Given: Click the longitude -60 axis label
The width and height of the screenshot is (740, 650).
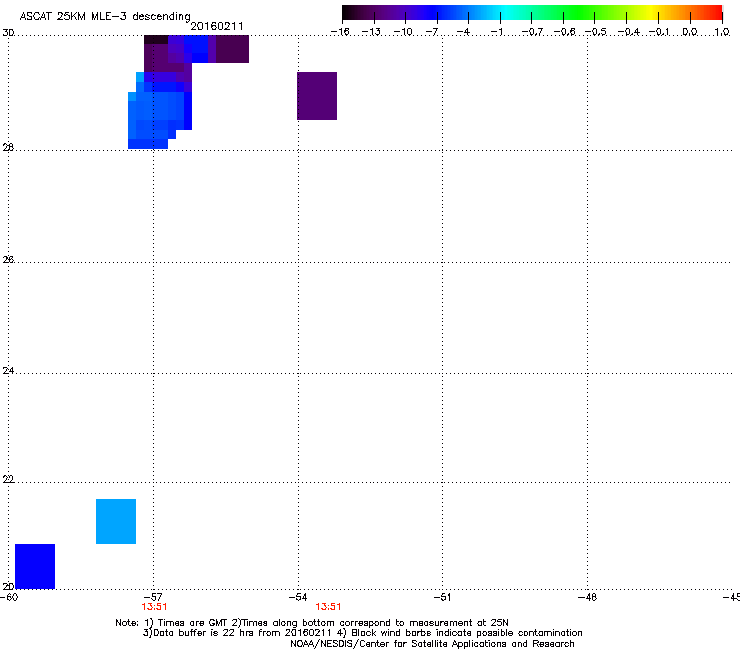Looking at the screenshot, I should coord(9,597).
